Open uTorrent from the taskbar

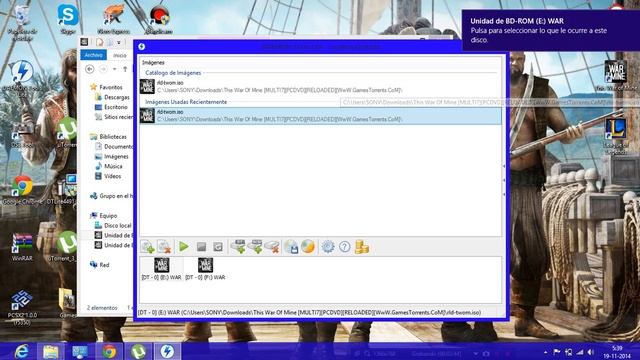138,351
